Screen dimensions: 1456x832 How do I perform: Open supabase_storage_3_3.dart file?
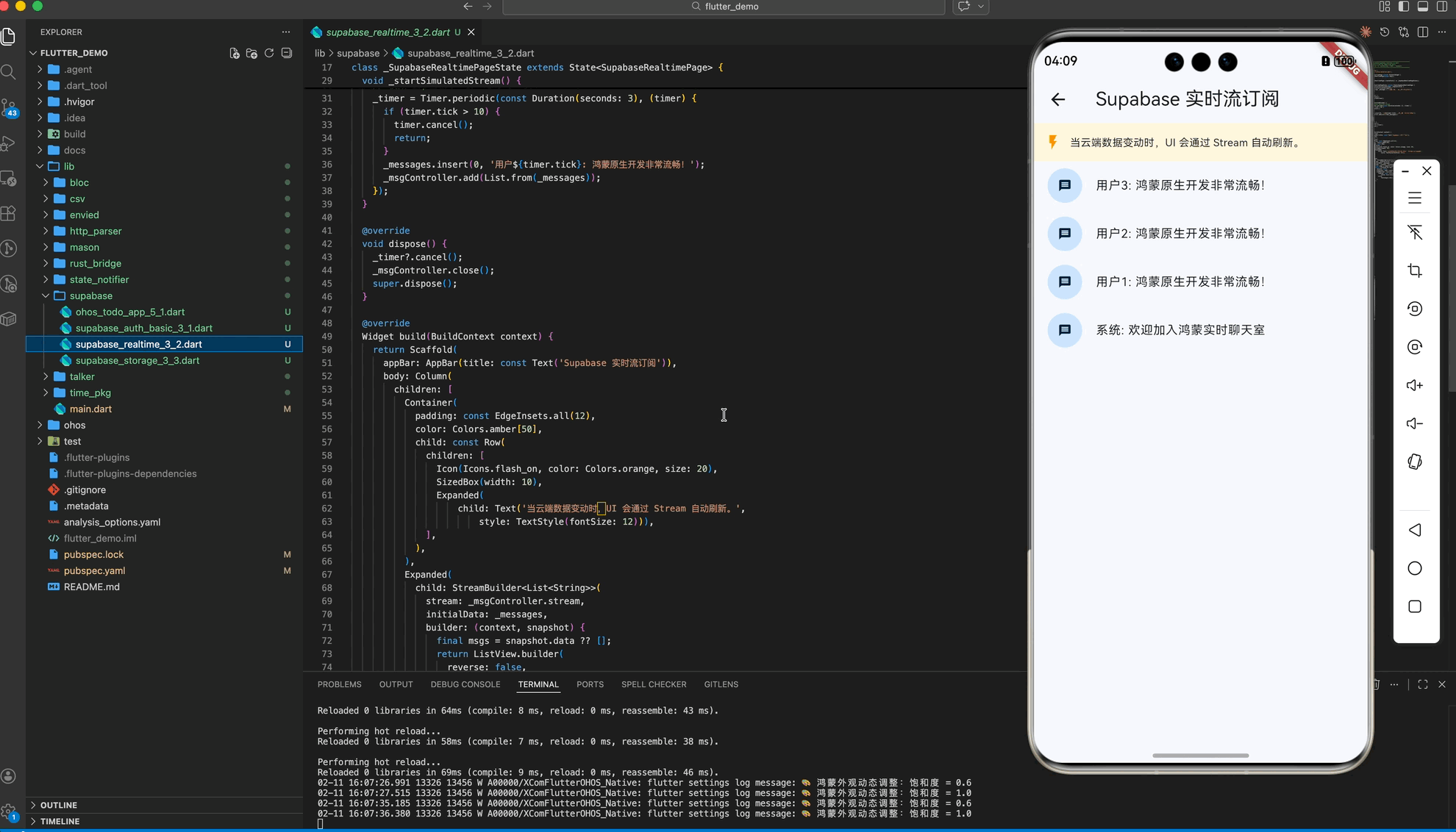(x=138, y=360)
